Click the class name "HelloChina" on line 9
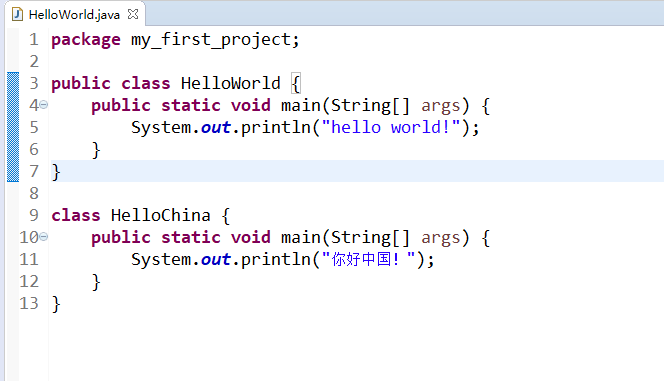Screen dimensions: 664x381 (x=160, y=215)
